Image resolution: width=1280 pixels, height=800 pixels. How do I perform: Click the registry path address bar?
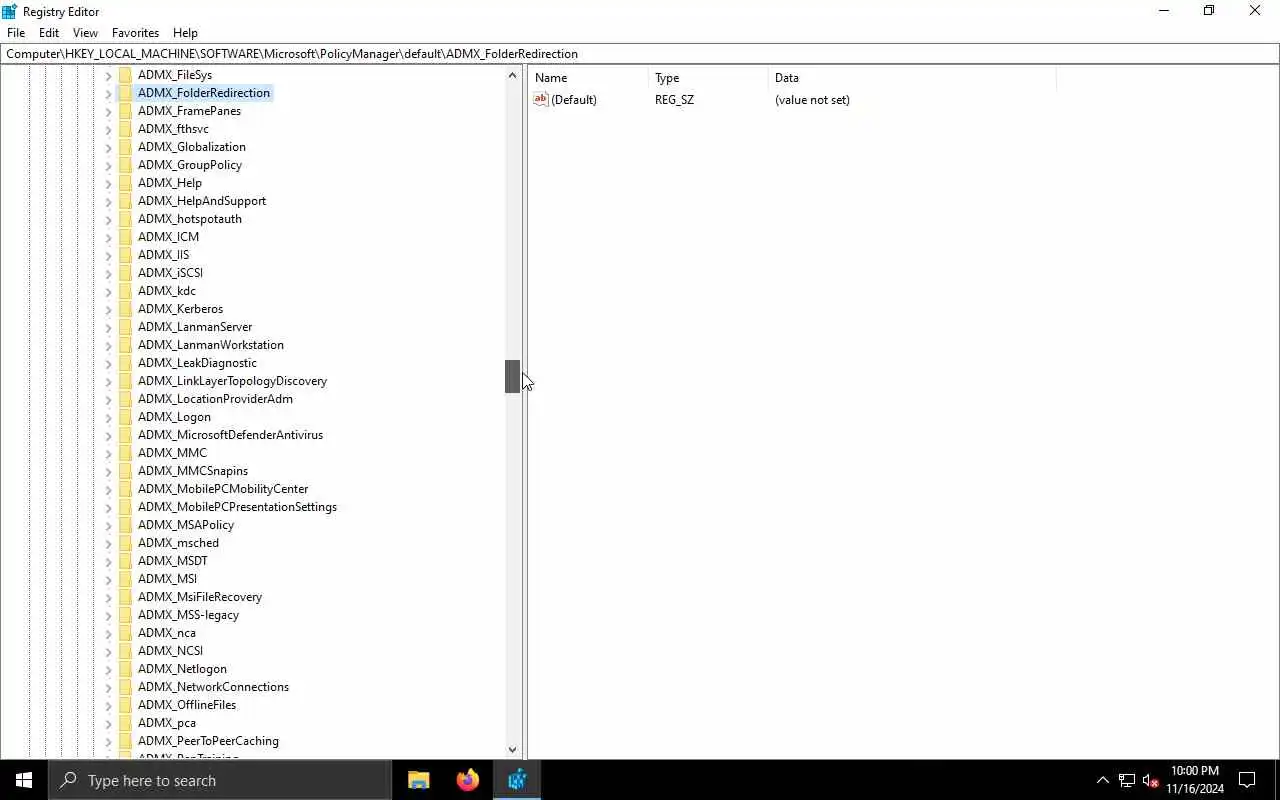[x=640, y=54]
